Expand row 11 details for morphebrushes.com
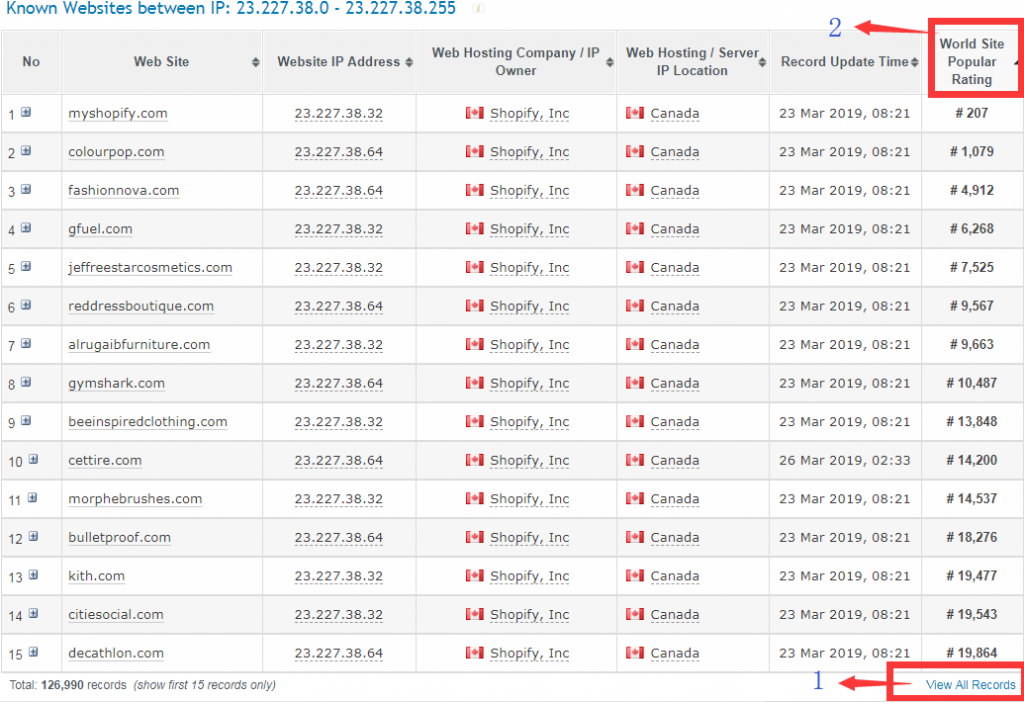This screenshot has height=702, width=1024. (33, 498)
